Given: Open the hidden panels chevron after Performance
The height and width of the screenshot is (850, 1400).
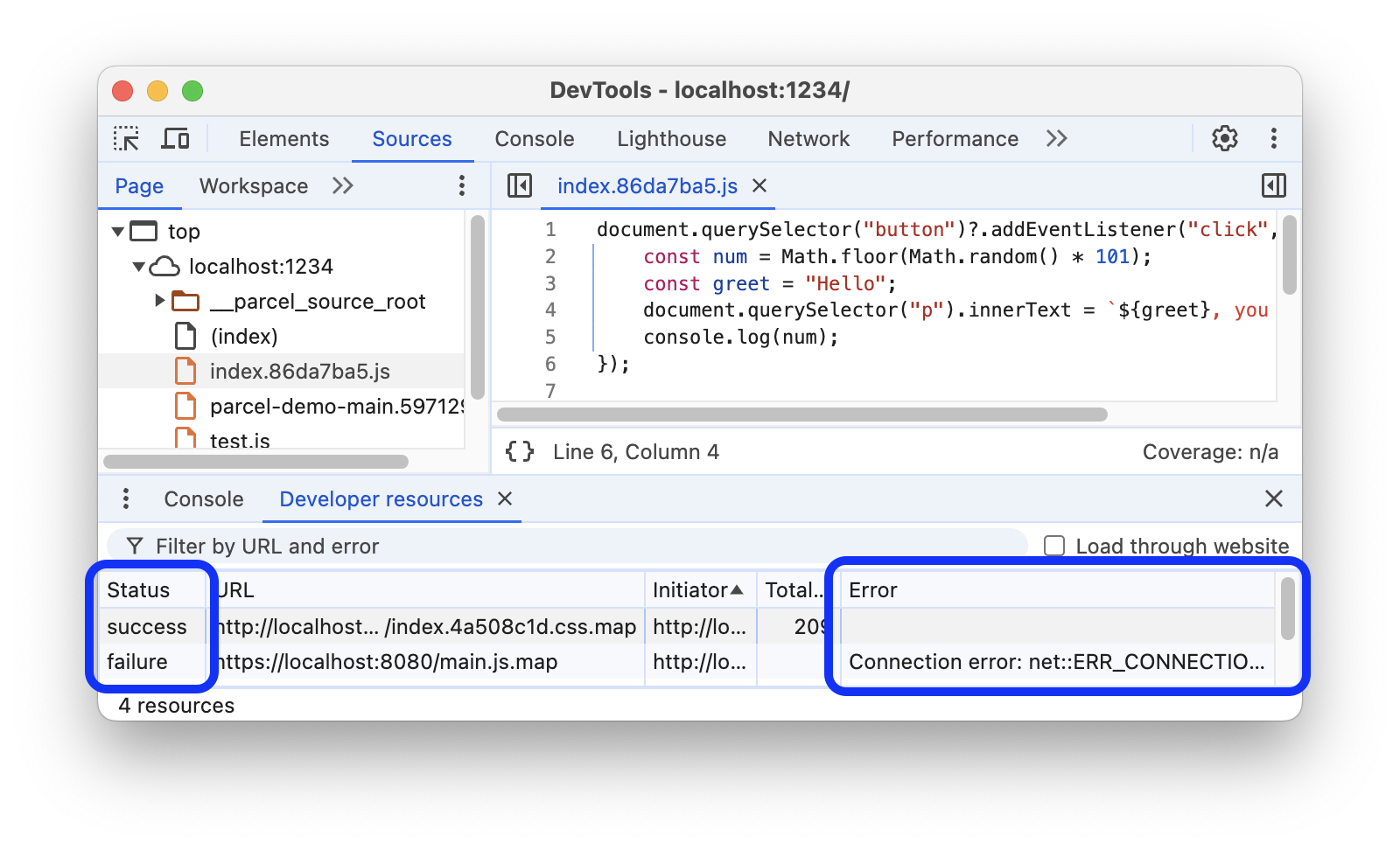Looking at the screenshot, I should click(x=1056, y=138).
